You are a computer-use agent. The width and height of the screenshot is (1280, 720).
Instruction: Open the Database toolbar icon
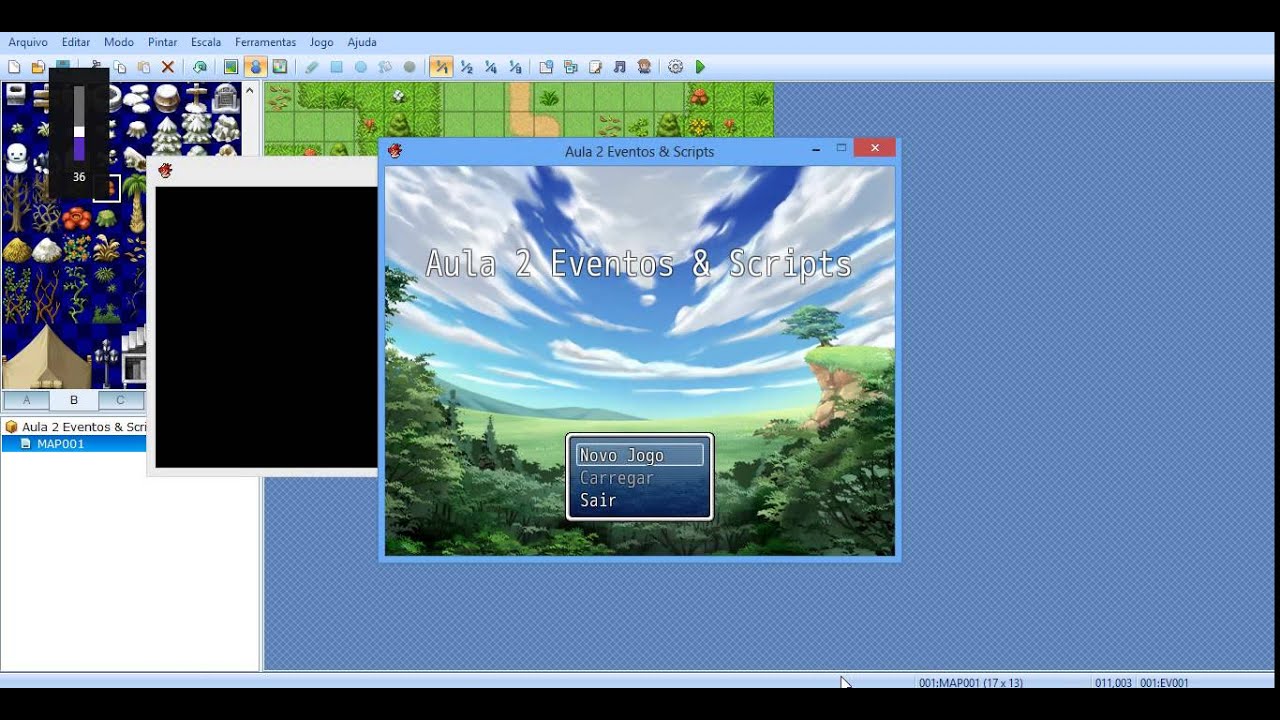point(546,67)
